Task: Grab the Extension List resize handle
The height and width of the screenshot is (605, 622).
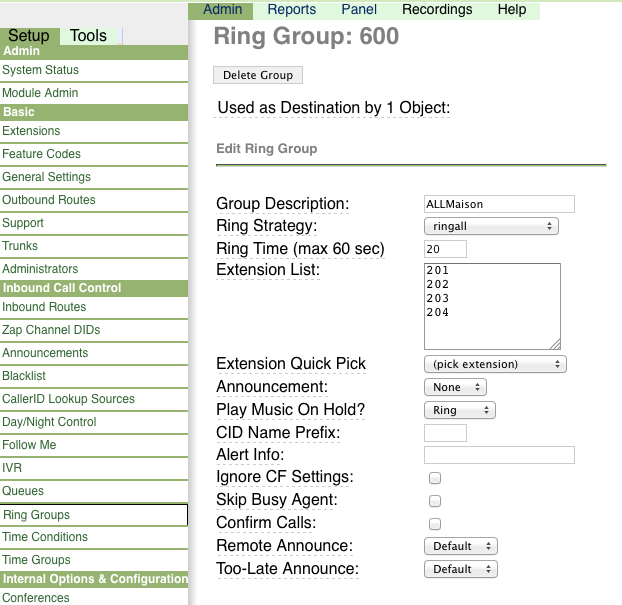Action: coord(556,344)
